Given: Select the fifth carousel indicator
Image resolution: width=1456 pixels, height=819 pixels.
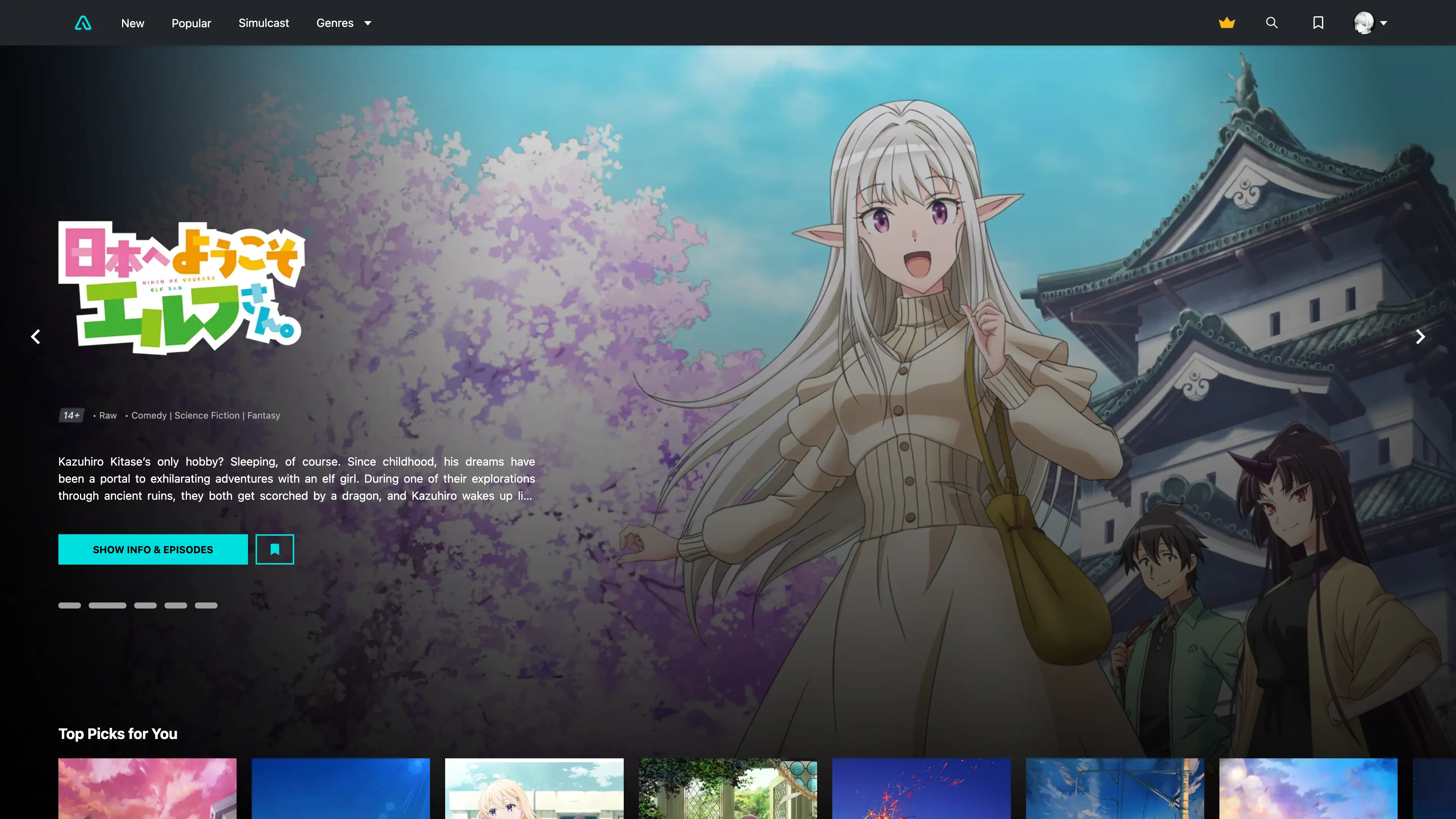Looking at the screenshot, I should (206, 606).
